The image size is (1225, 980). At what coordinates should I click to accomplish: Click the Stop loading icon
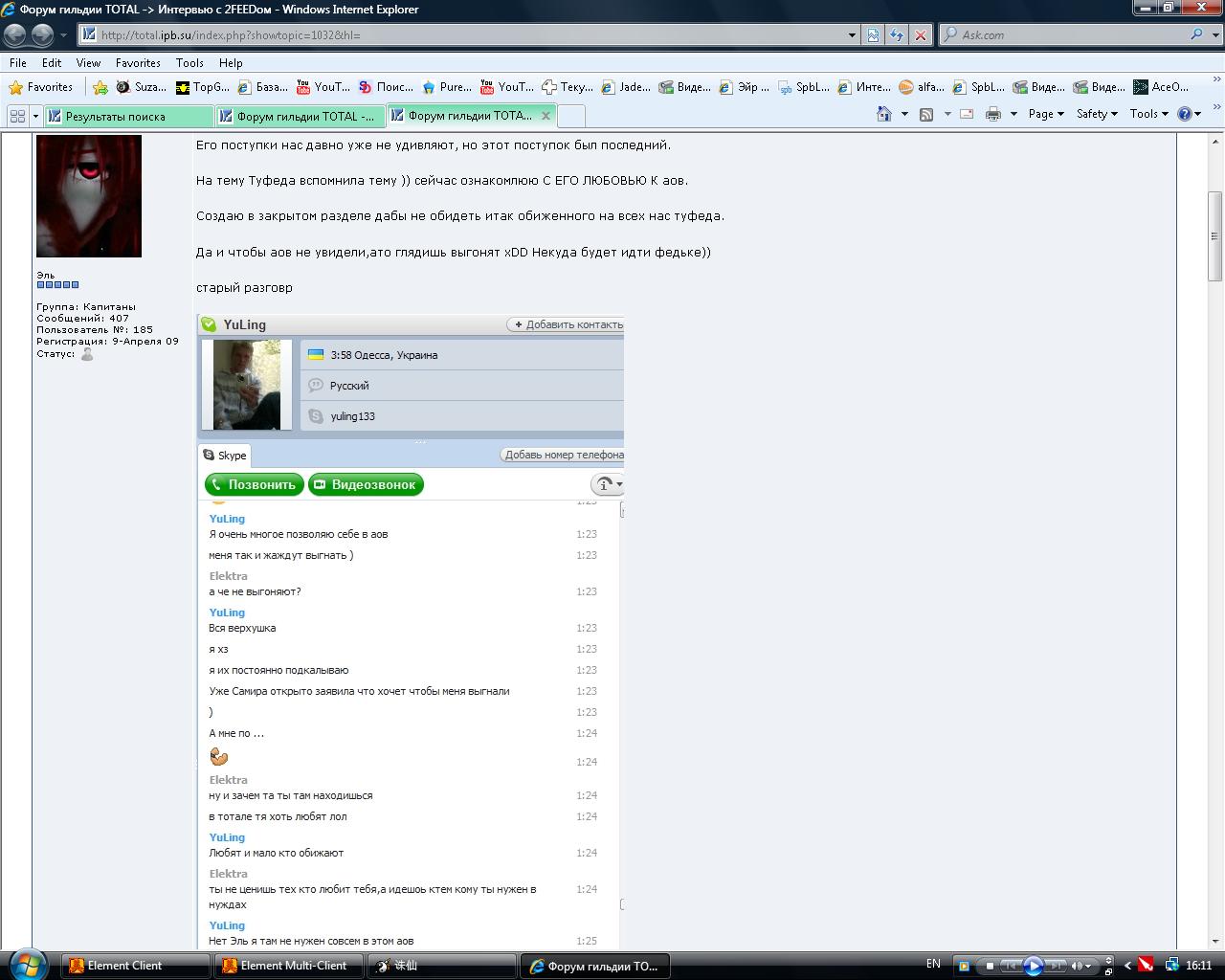click(921, 35)
